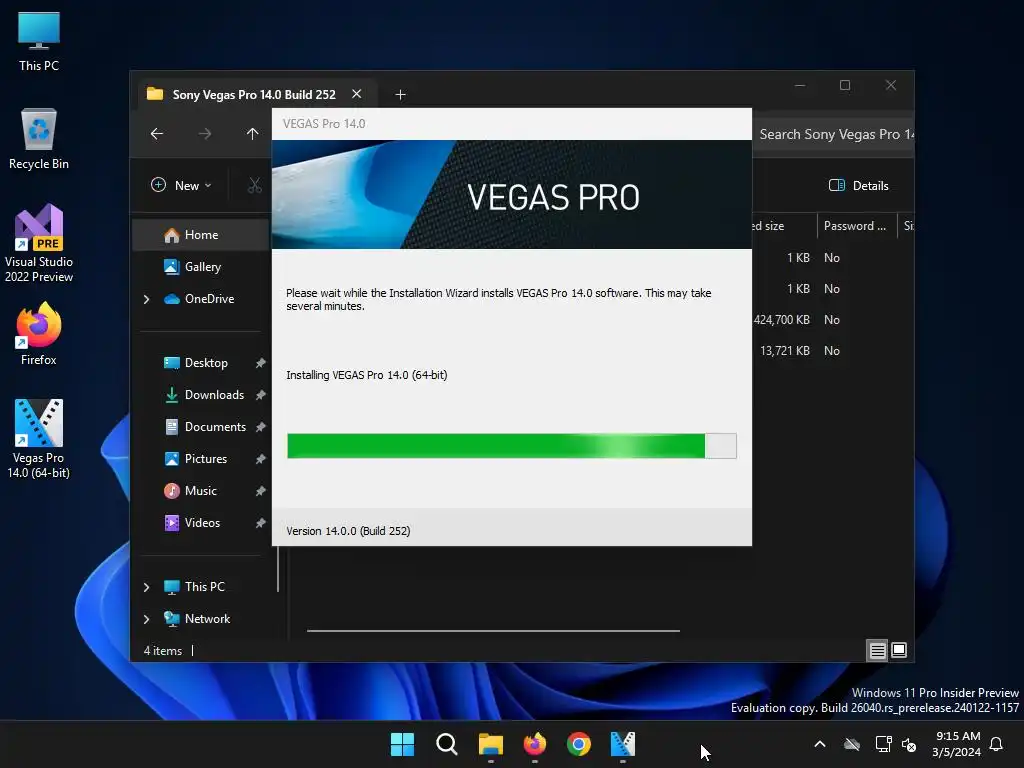Launch Firefox from the desktop shortcut

(39, 334)
